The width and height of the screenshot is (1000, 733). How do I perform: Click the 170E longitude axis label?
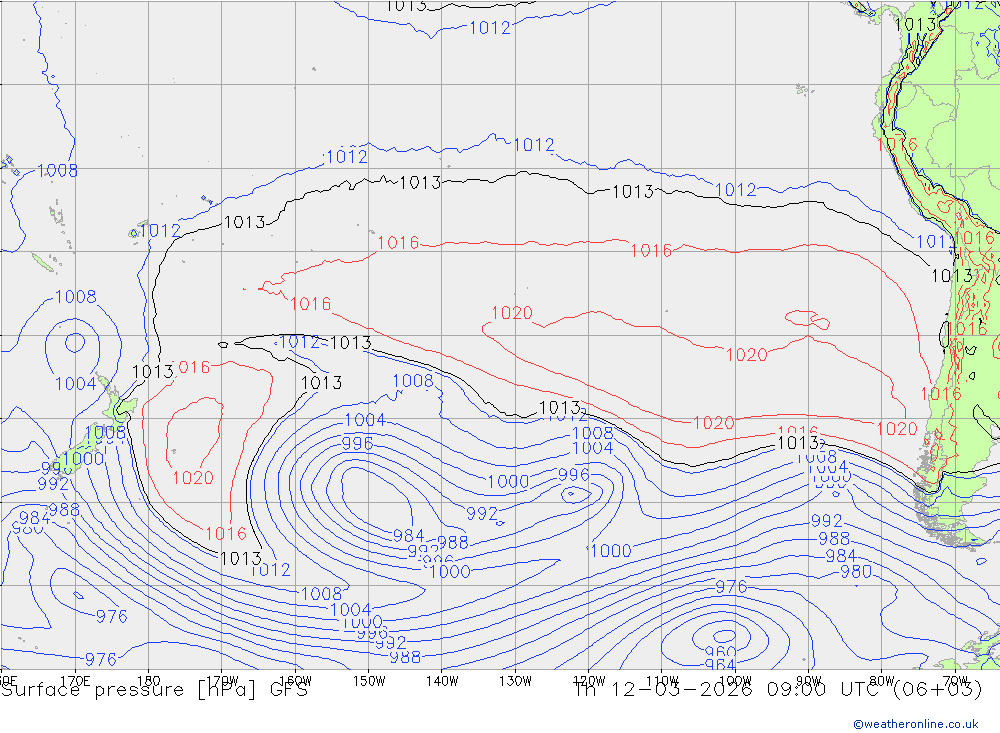click(x=75, y=681)
